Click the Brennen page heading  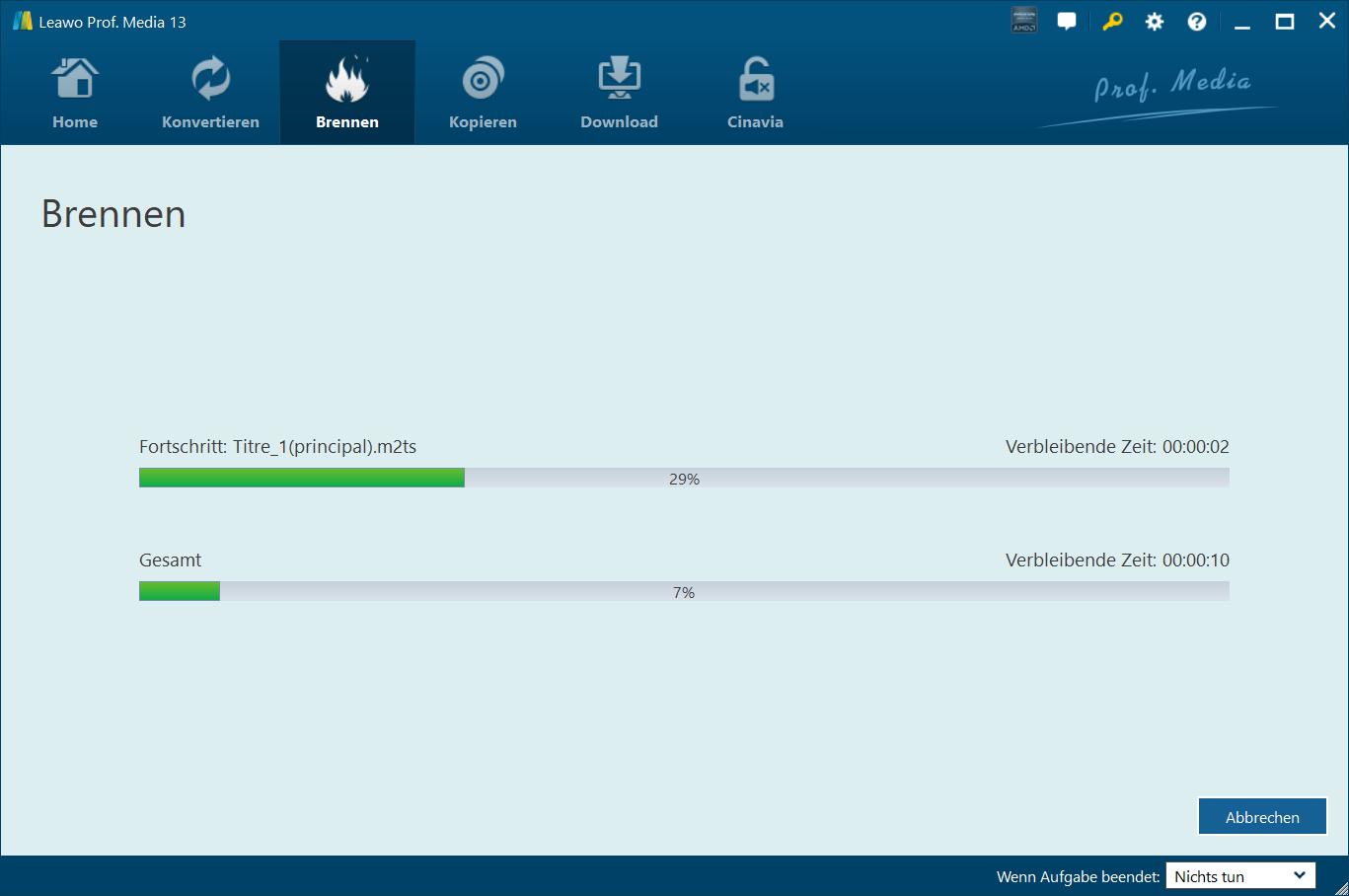pos(113,214)
